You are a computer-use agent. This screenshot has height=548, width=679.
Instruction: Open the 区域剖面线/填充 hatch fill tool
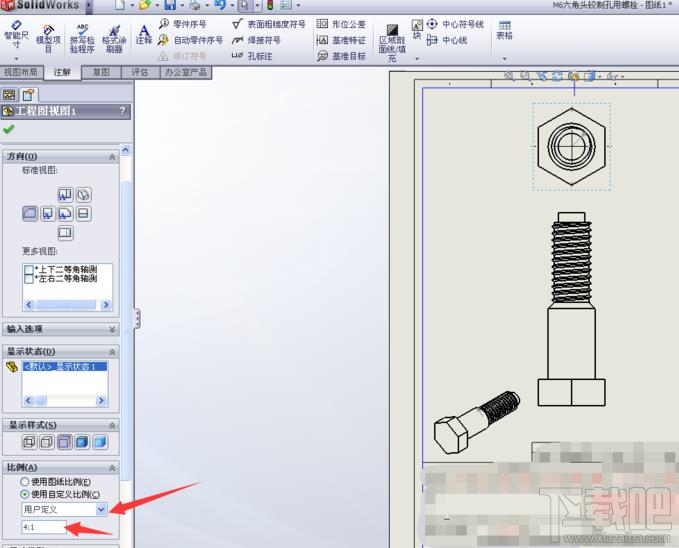click(x=392, y=43)
